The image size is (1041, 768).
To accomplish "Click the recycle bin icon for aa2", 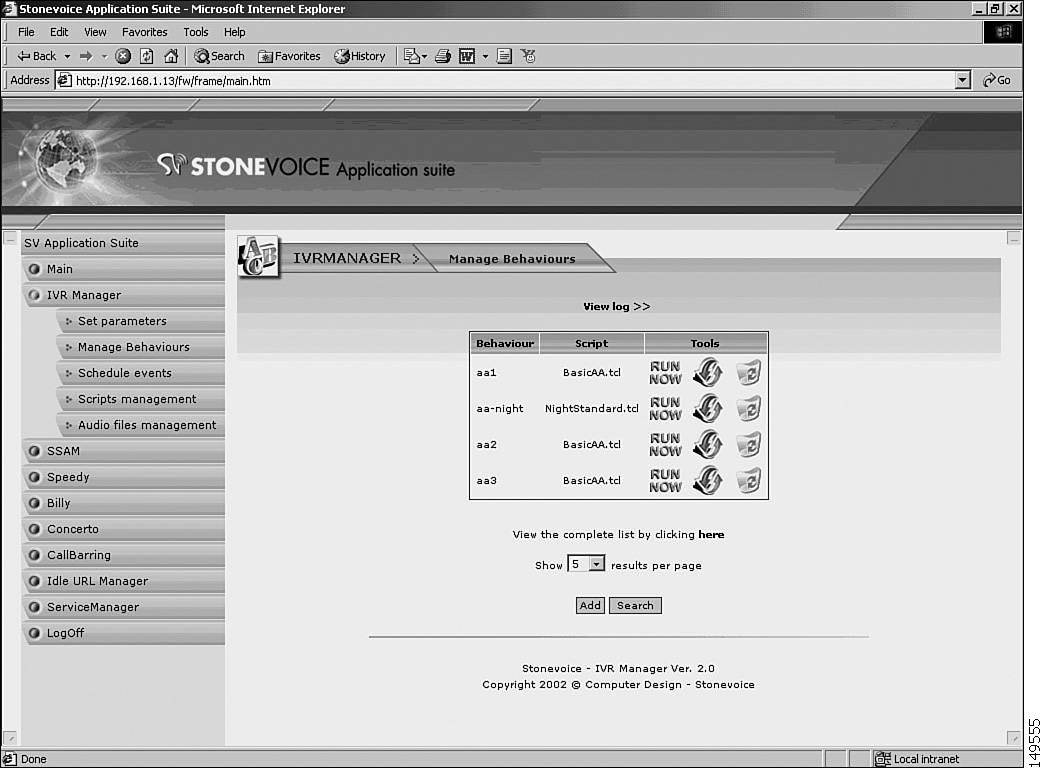I will coord(748,444).
